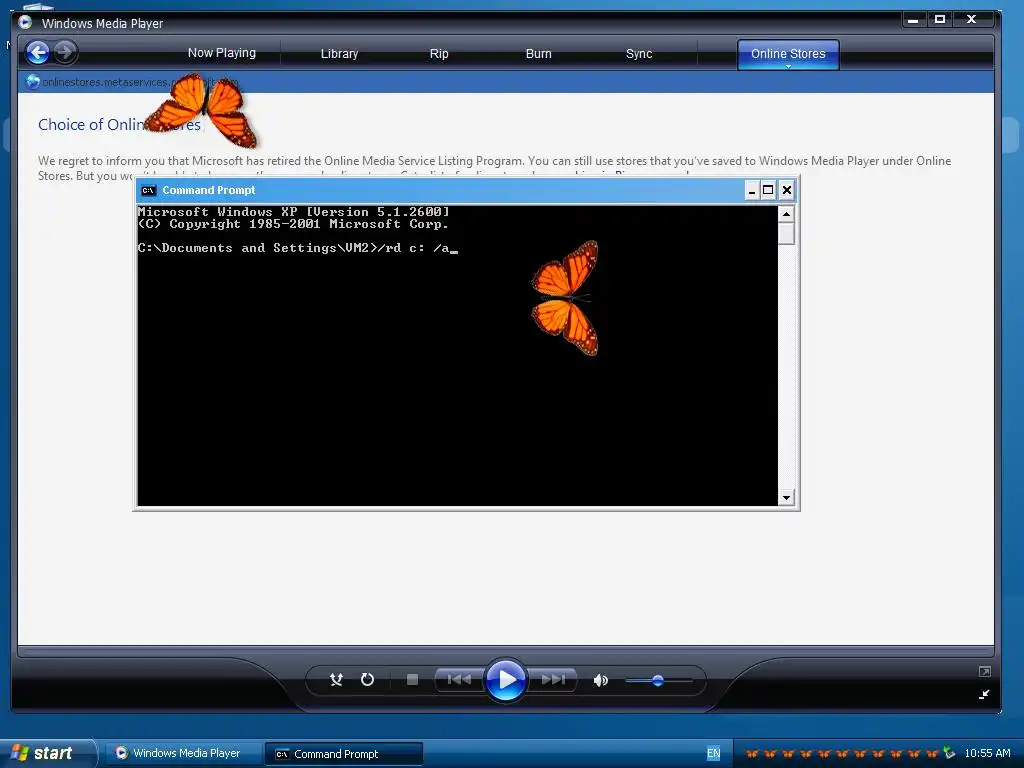Viewport: 1024px width, 768px height.
Task: Select Command Prompt in the taskbar
Action: point(344,754)
